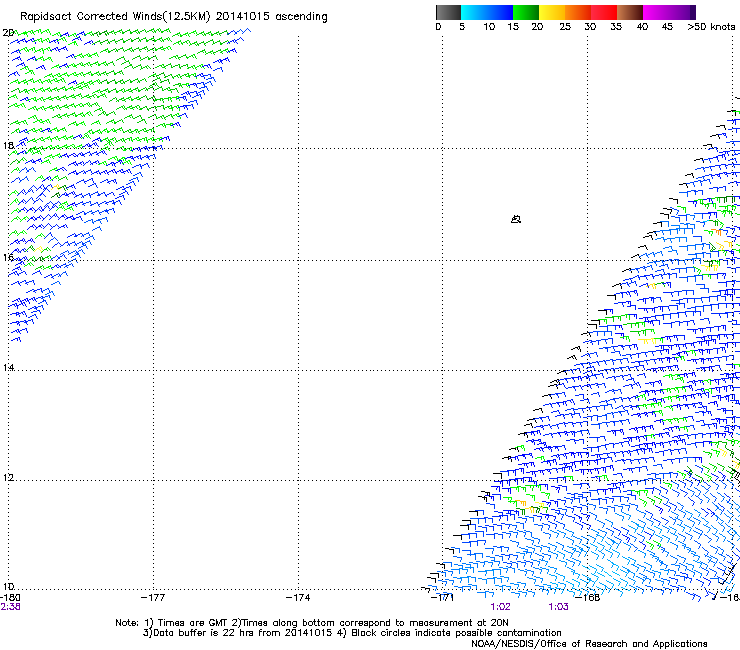Click the red 30-35 knots legend segment
This screenshot has width=740, height=650.
[x=604, y=12]
